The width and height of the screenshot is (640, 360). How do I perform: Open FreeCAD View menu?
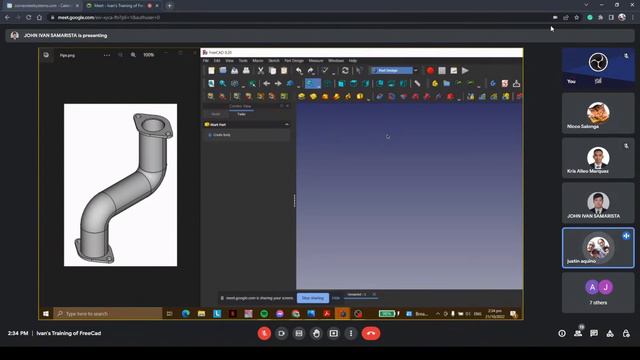pos(229,60)
